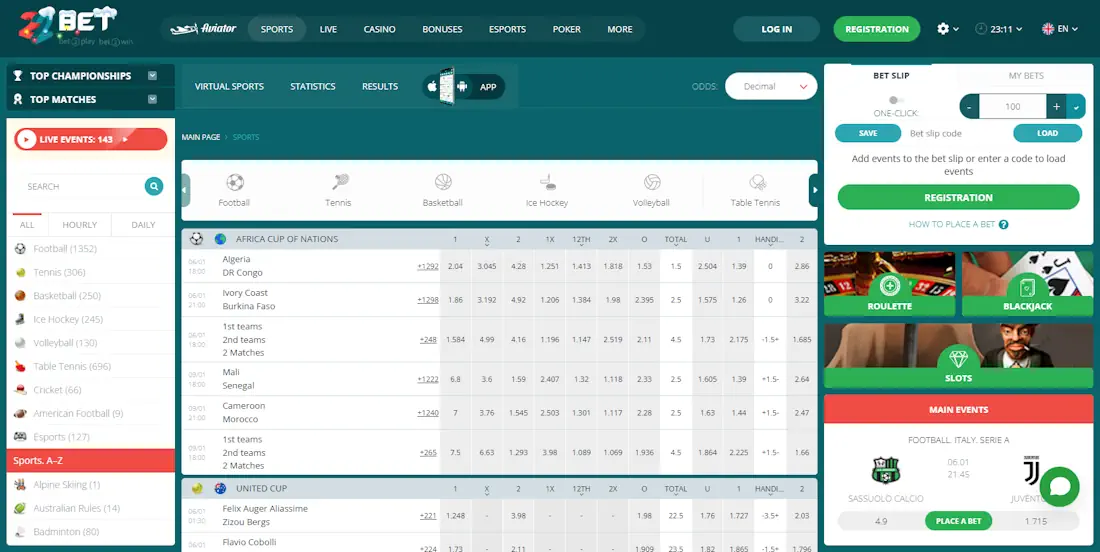The image size is (1100, 552).
Task: Follow the Main Page breadcrumb link
Action: coord(201,137)
